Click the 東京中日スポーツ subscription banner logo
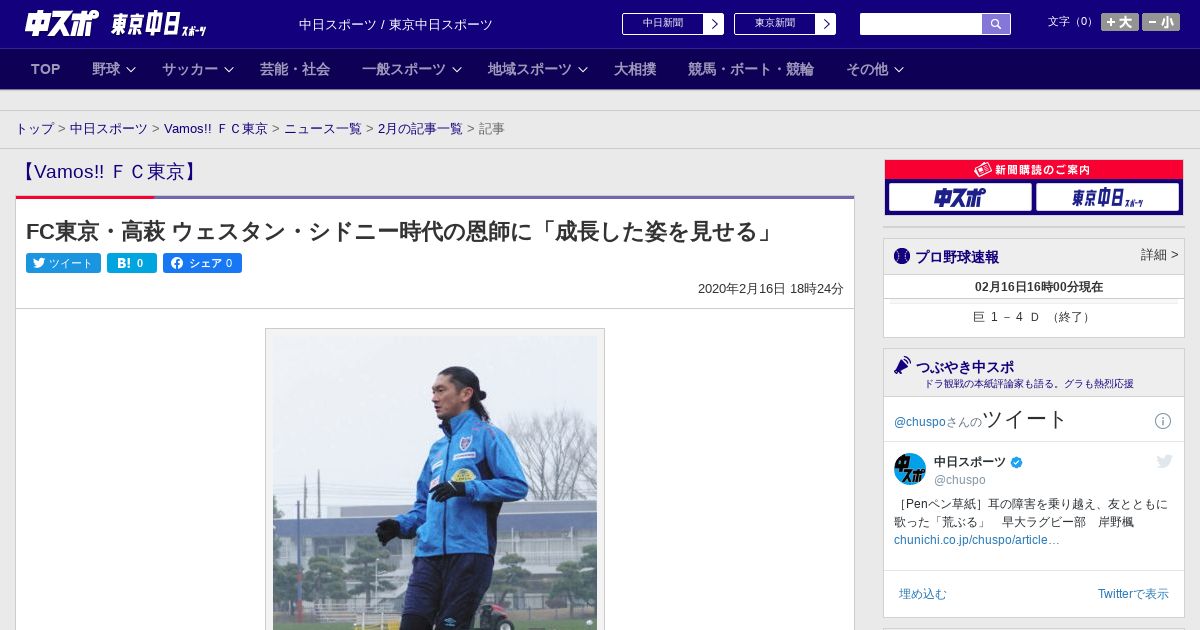 point(1107,197)
